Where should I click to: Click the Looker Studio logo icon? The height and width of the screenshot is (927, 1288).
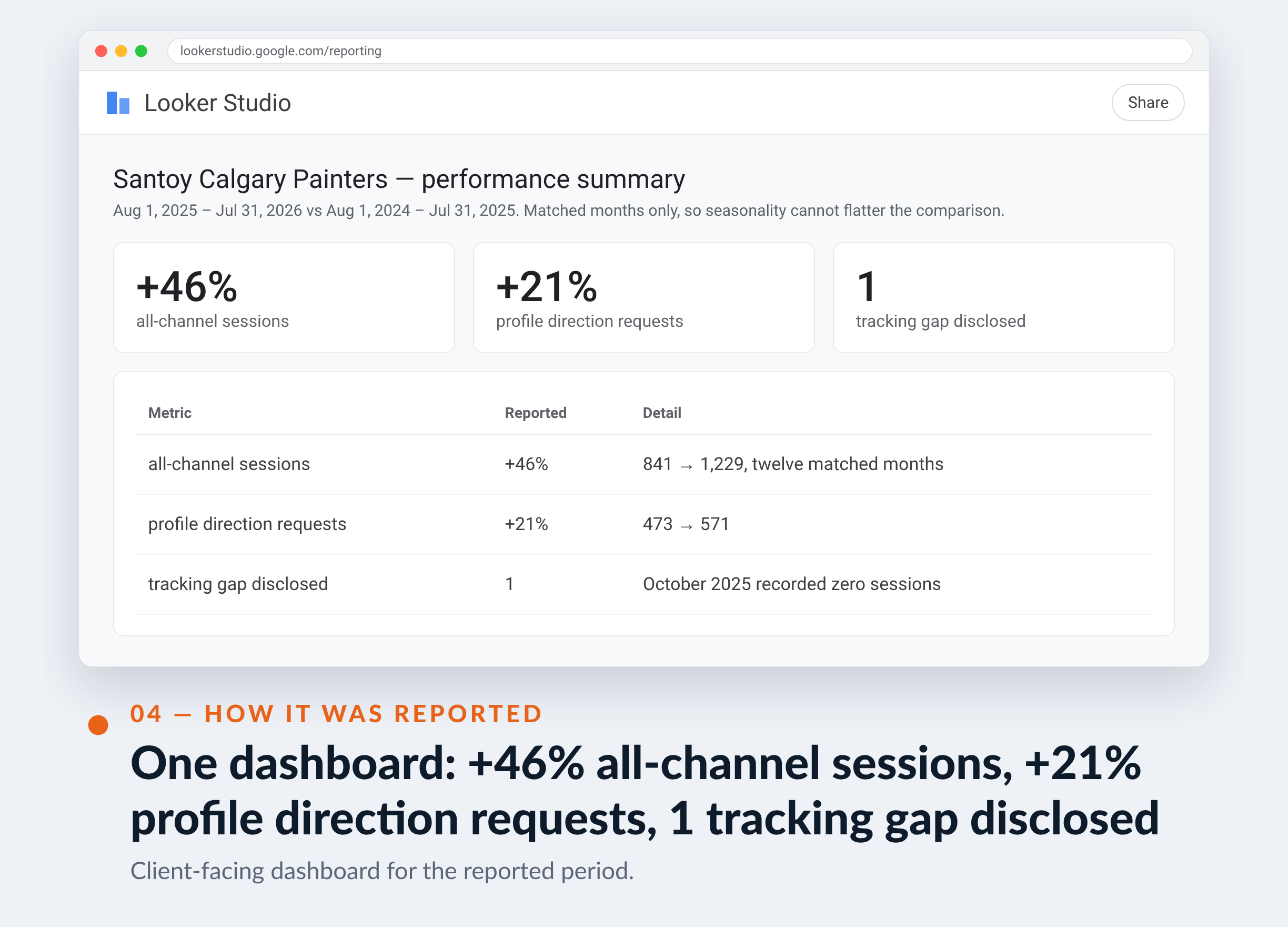point(118,103)
